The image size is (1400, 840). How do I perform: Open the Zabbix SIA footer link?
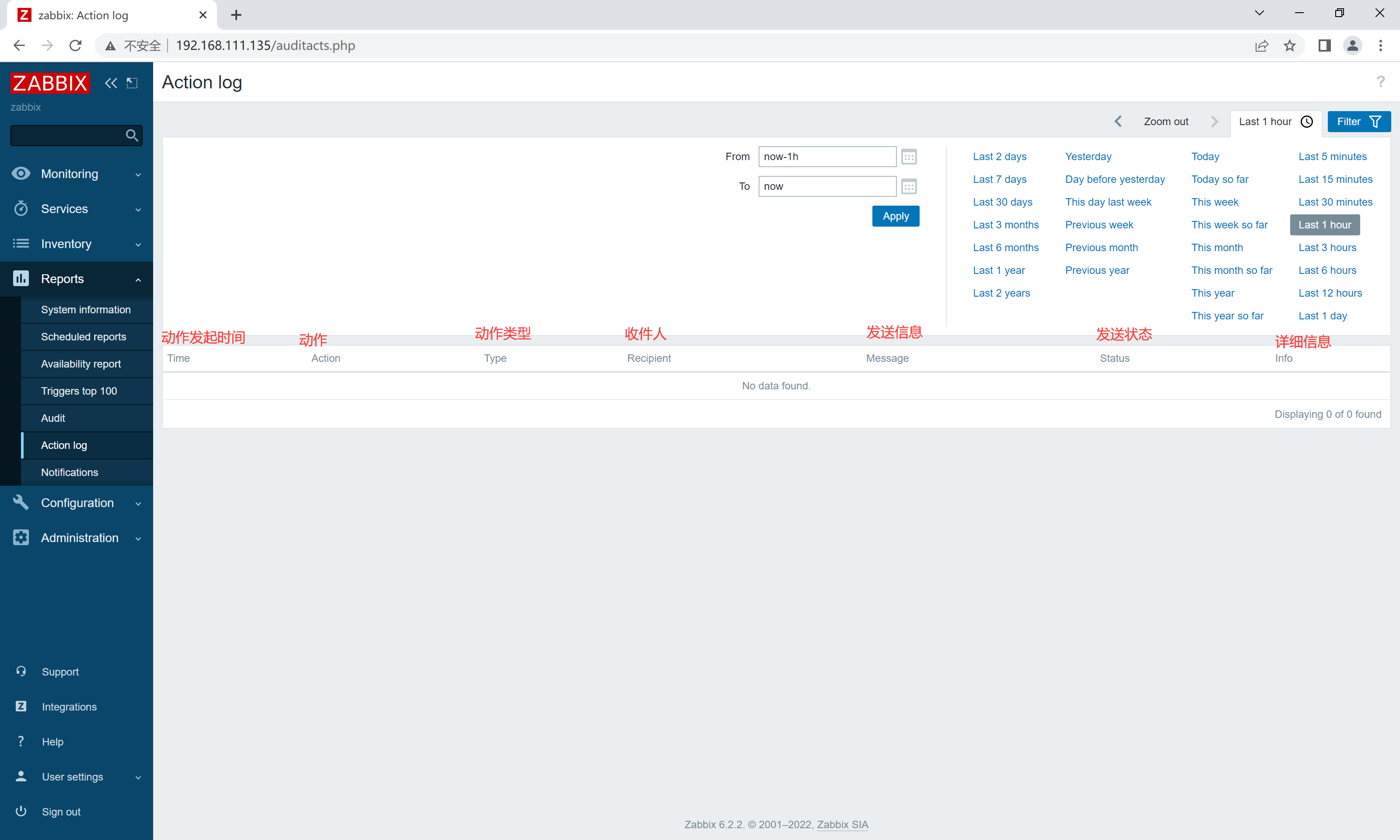tap(842, 825)
